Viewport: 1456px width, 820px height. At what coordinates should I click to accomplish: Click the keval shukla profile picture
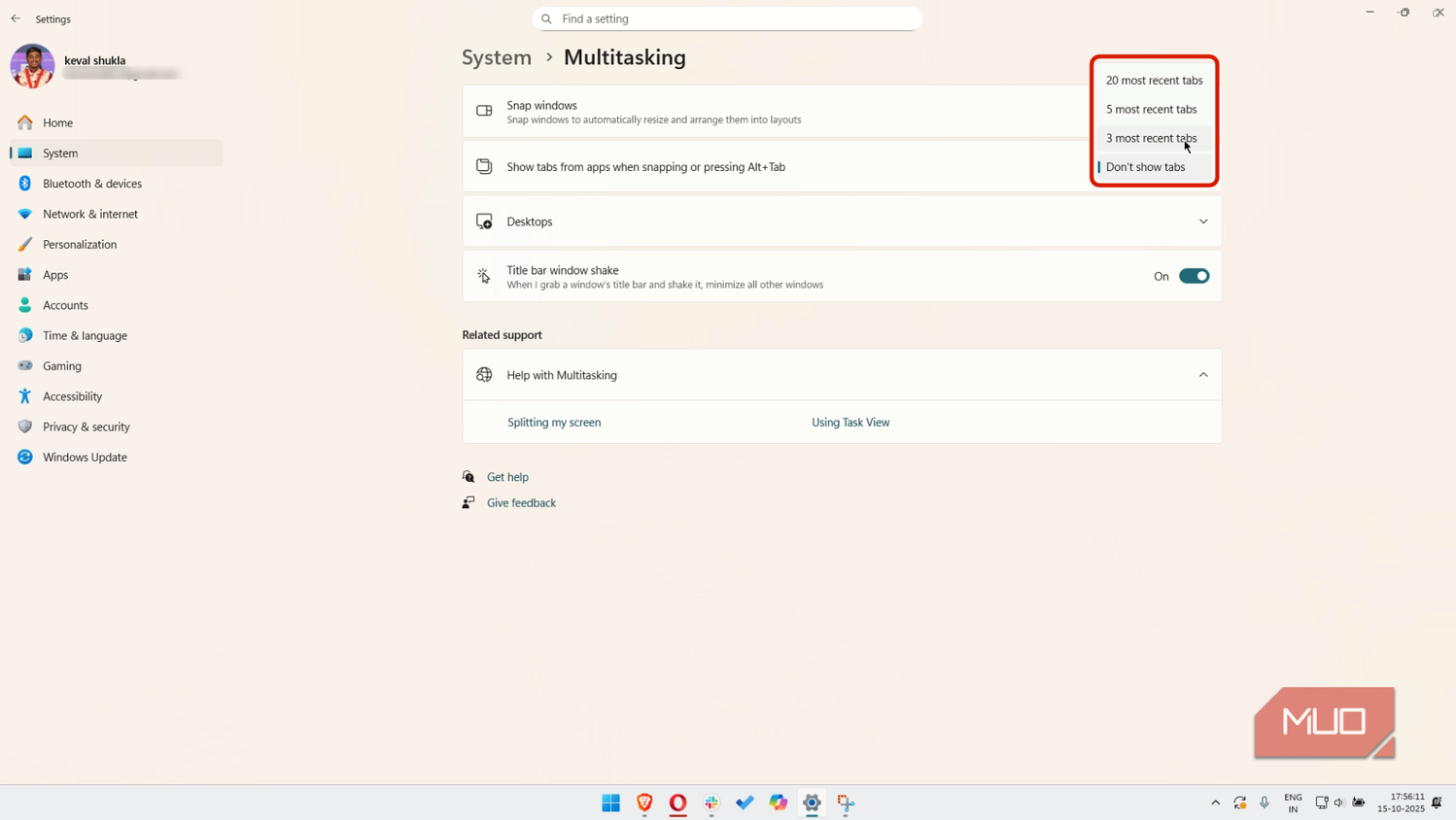[x=32, y=66]
